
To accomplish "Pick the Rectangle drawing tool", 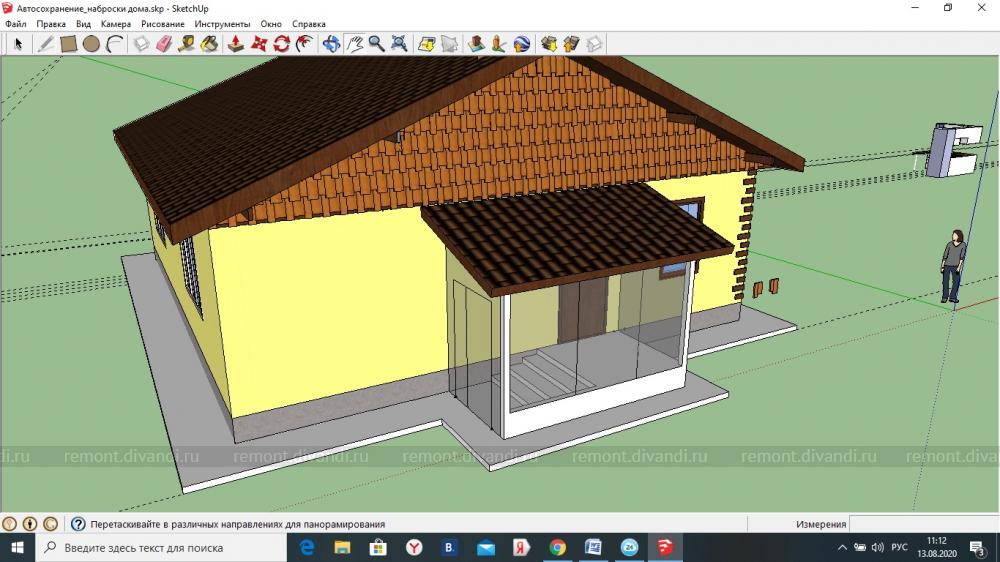I will (x=68, y=43).
